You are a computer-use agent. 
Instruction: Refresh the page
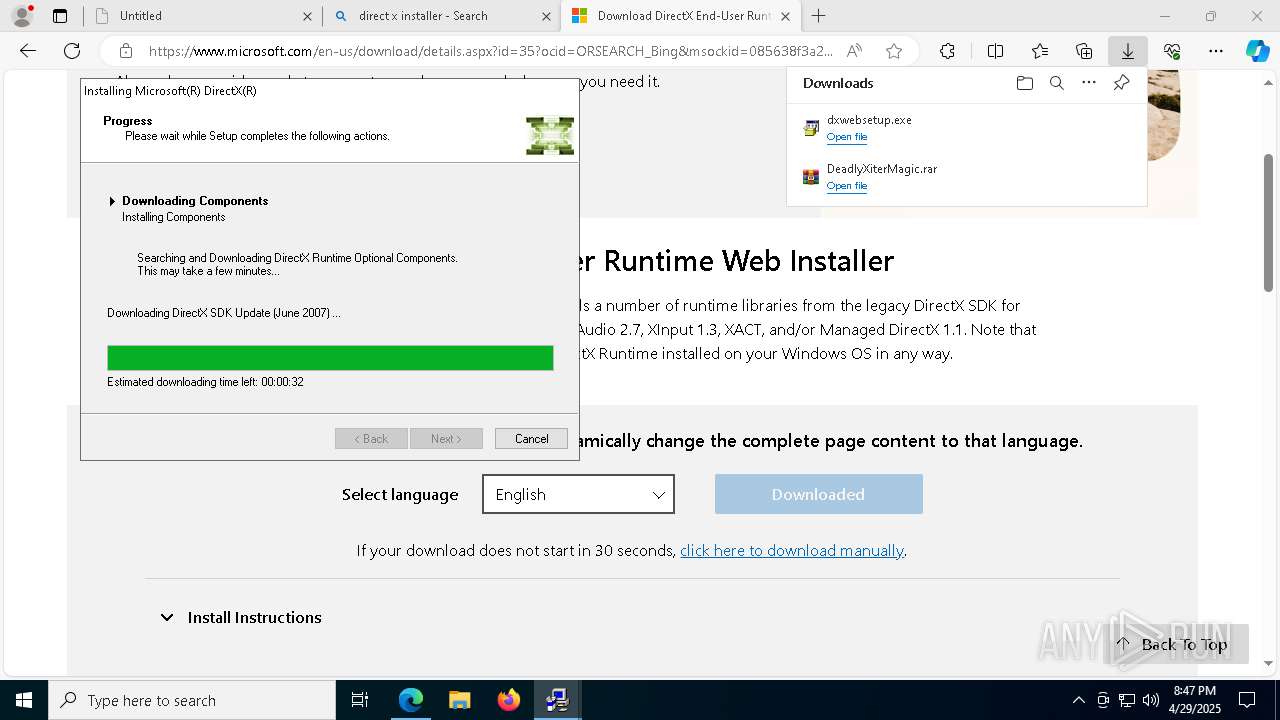[x=72, y=51]
